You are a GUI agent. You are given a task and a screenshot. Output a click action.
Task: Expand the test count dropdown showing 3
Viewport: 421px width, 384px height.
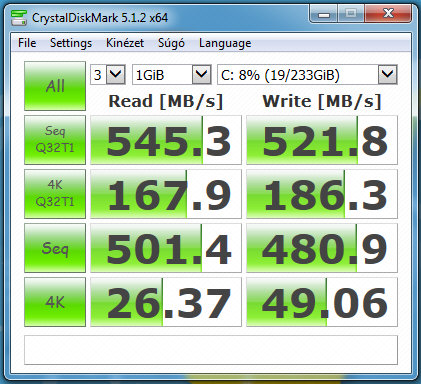click(x=116, y=74)
